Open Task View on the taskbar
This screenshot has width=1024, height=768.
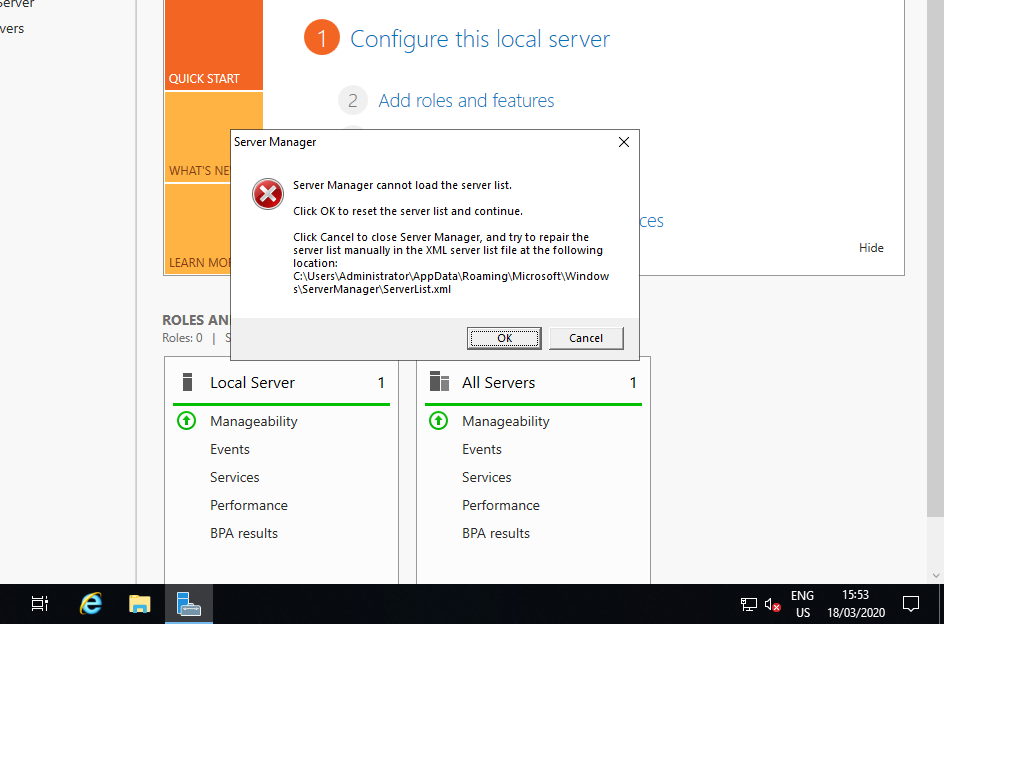click(x=40, y=604)
